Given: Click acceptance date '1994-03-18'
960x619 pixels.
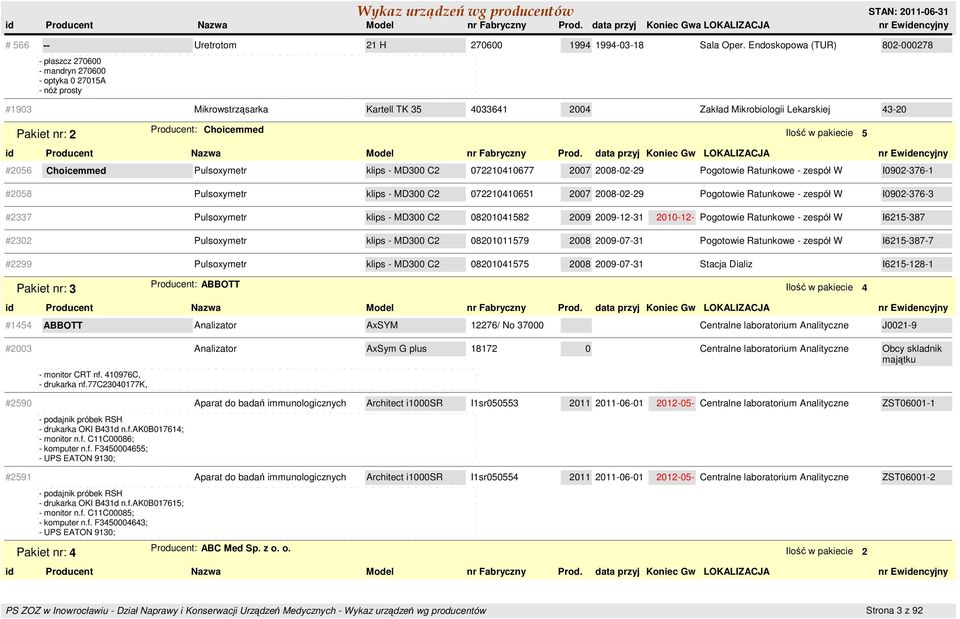Looking at the screenshot, I should click(619, 45).
